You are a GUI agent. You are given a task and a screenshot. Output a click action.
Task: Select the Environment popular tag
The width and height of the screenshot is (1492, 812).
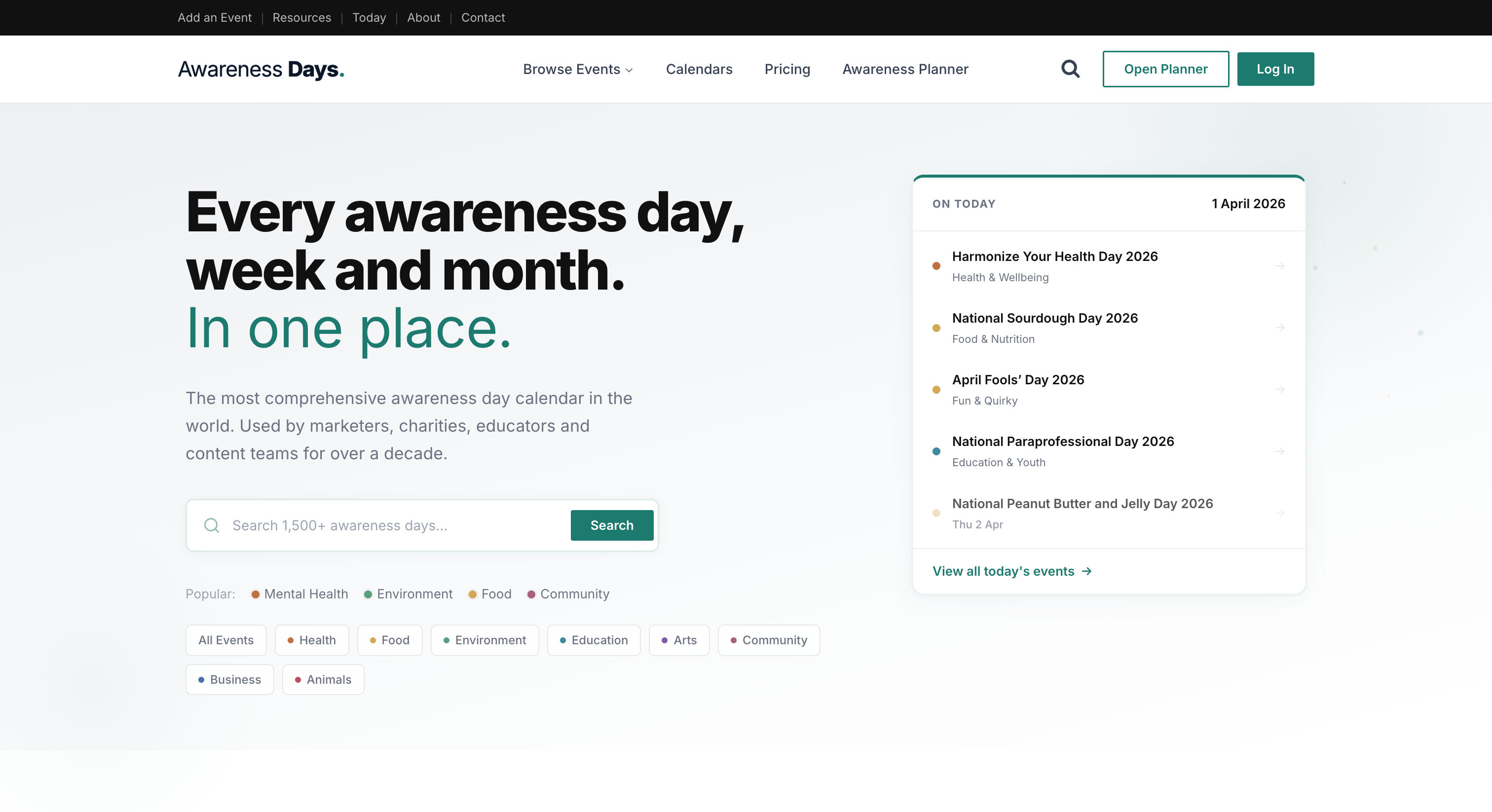pyautogui.click(x=408, y=593)
